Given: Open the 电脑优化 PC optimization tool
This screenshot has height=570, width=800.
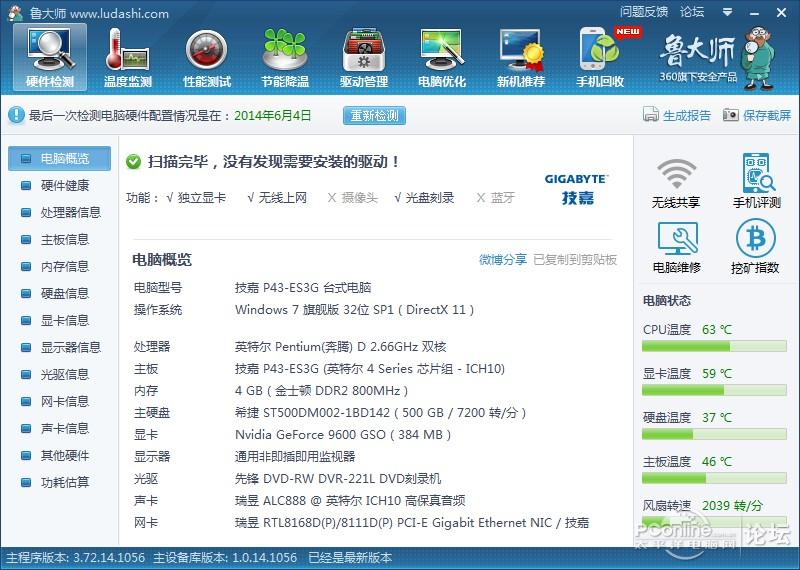Looking at the screenshot, I should point(442,57).
